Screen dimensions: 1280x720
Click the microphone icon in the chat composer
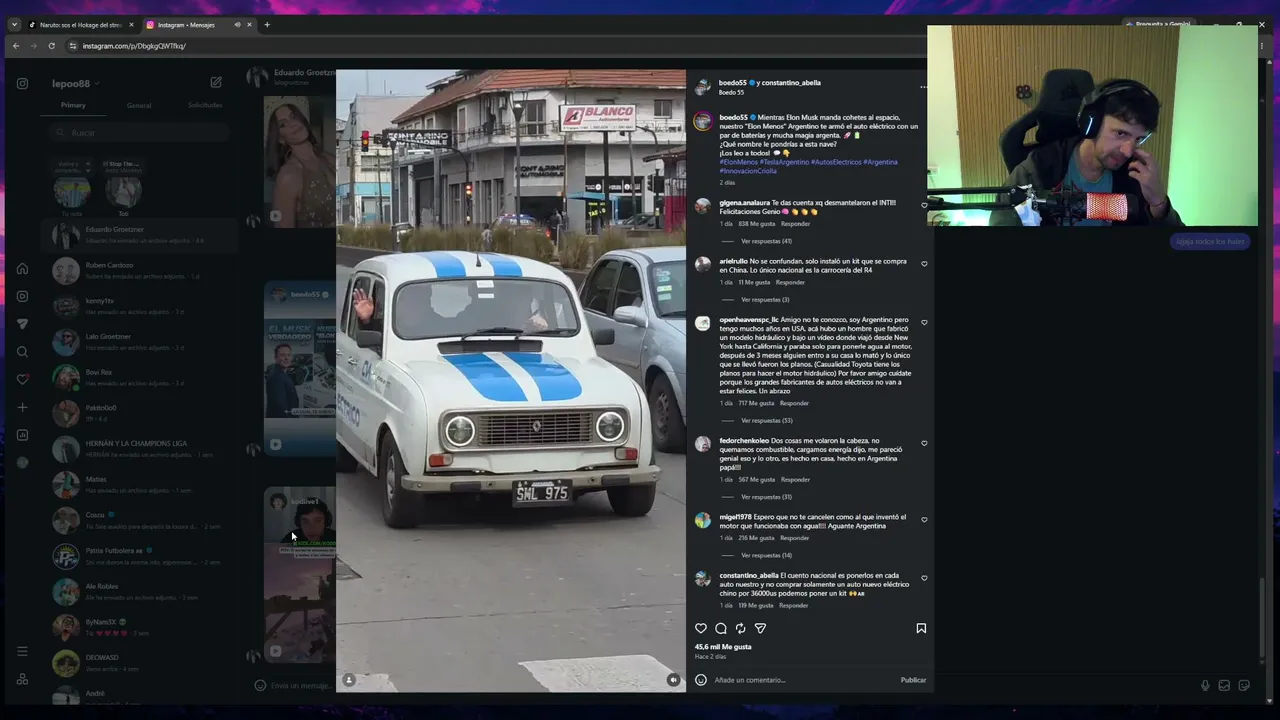1205,685
